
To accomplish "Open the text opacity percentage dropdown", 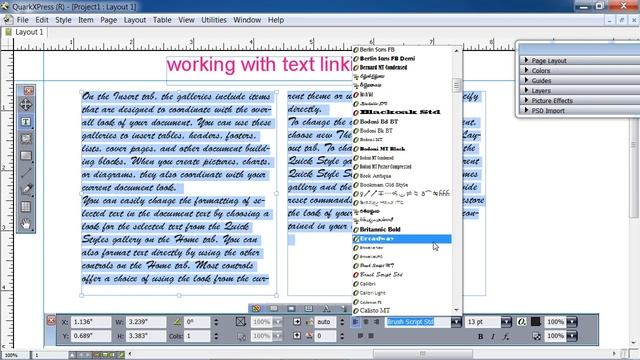I will pyautogui.click(x=572, y=336).
